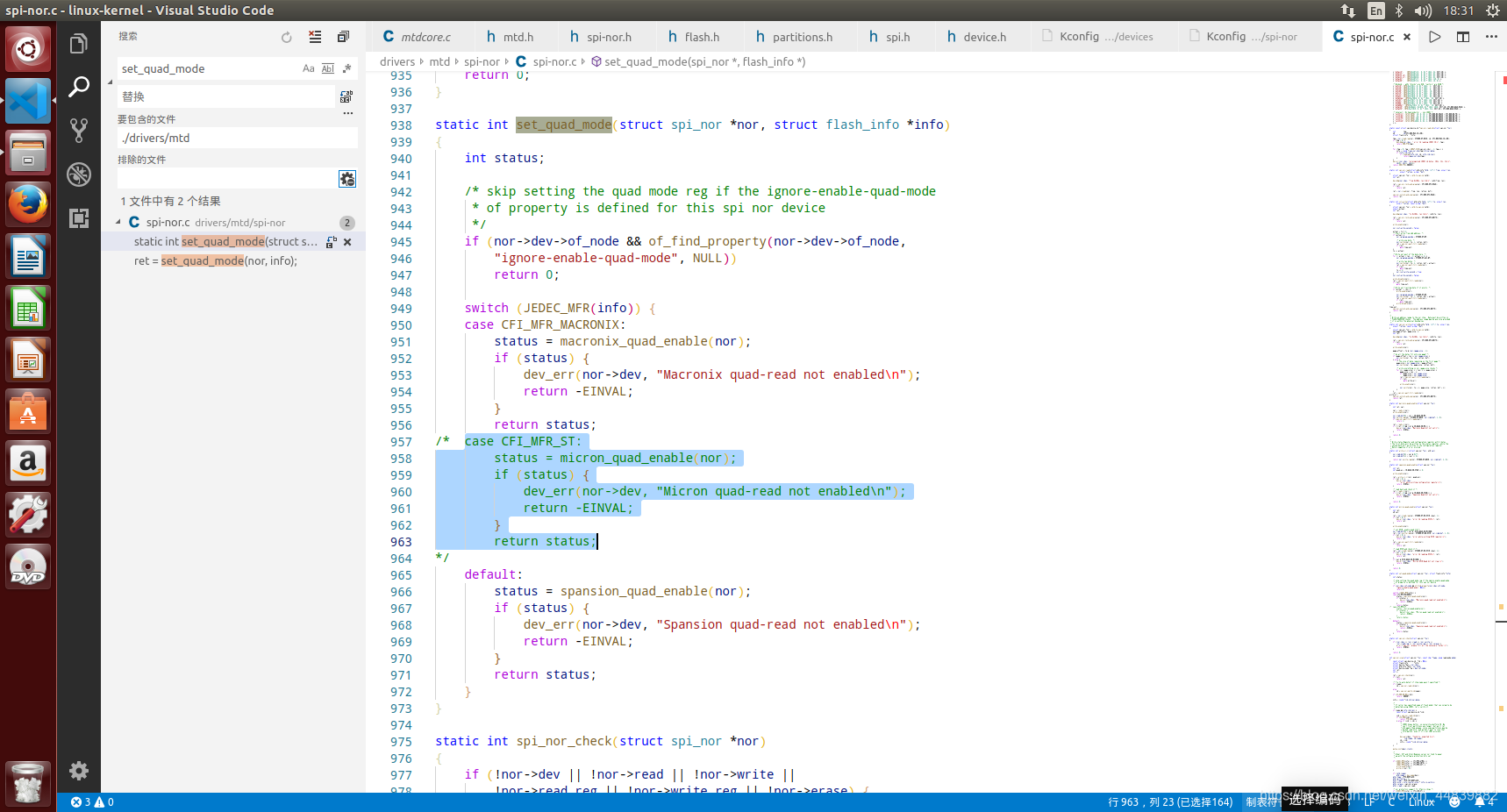1507x812 pixels.
Task: Launch LibreOffice Calc from the dock
Action: click(x=28, y=308)
